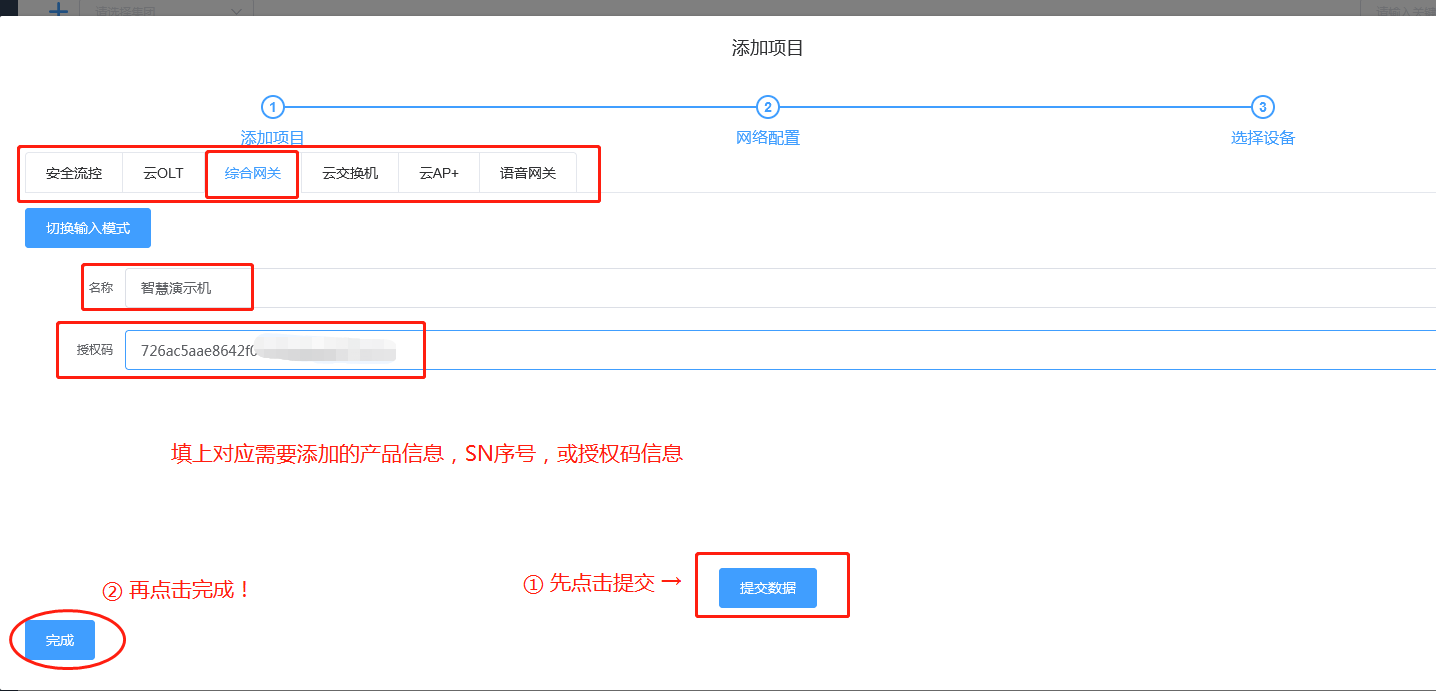
Task: Switch to the 云AP+ tab
Action: pyautogui.click(x=439, y=173)
